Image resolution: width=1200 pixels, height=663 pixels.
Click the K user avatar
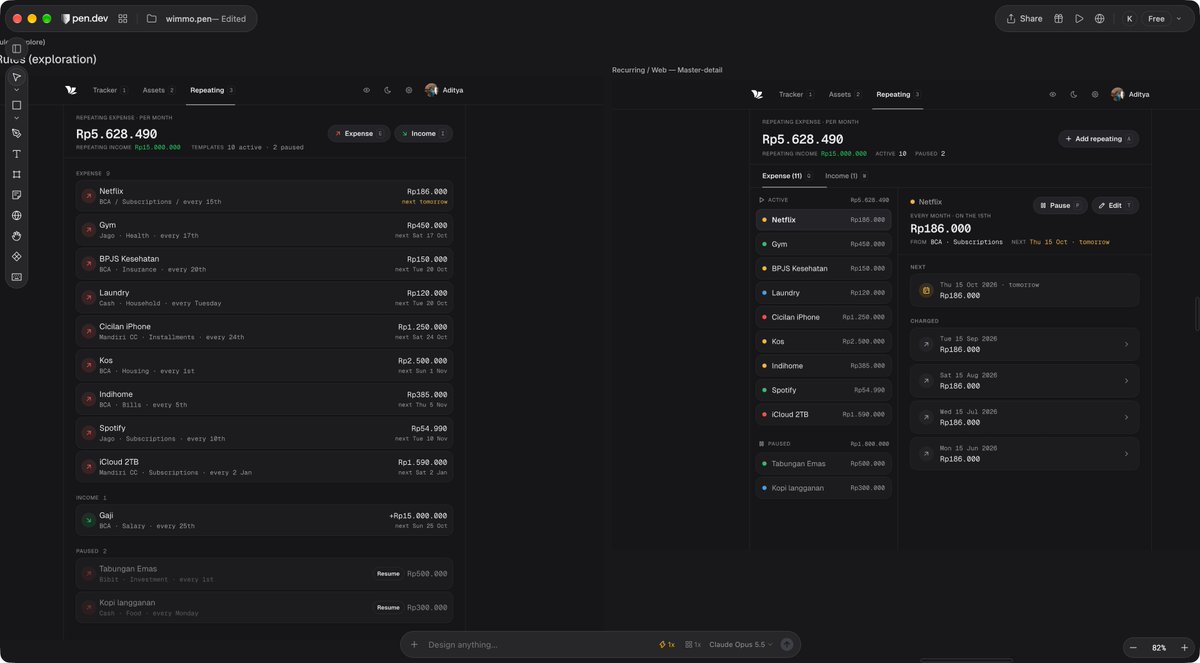click(x=1129, y=19)
